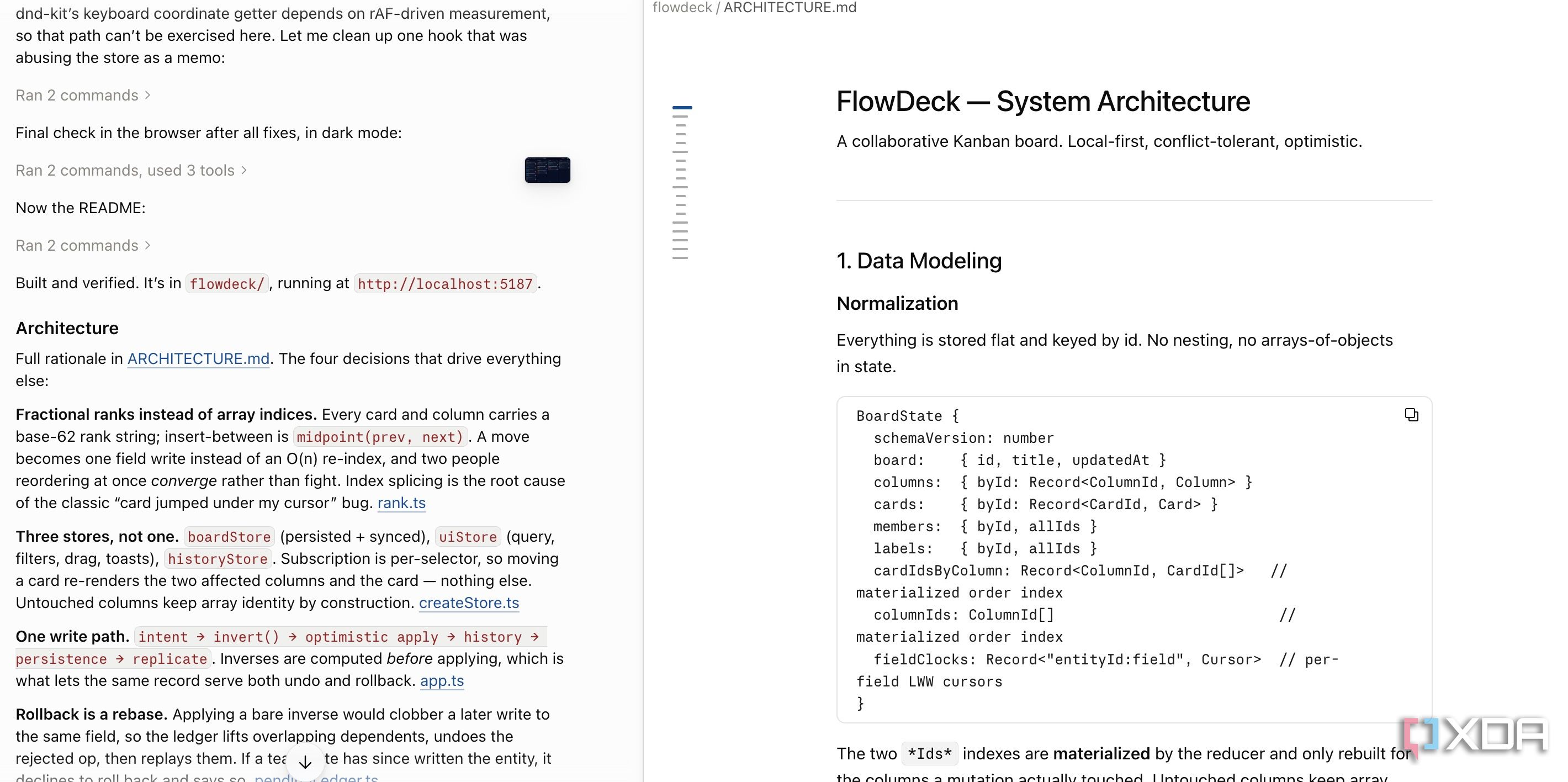Click the boardStore inline code
1568x782 pixels.
[229, 537]
